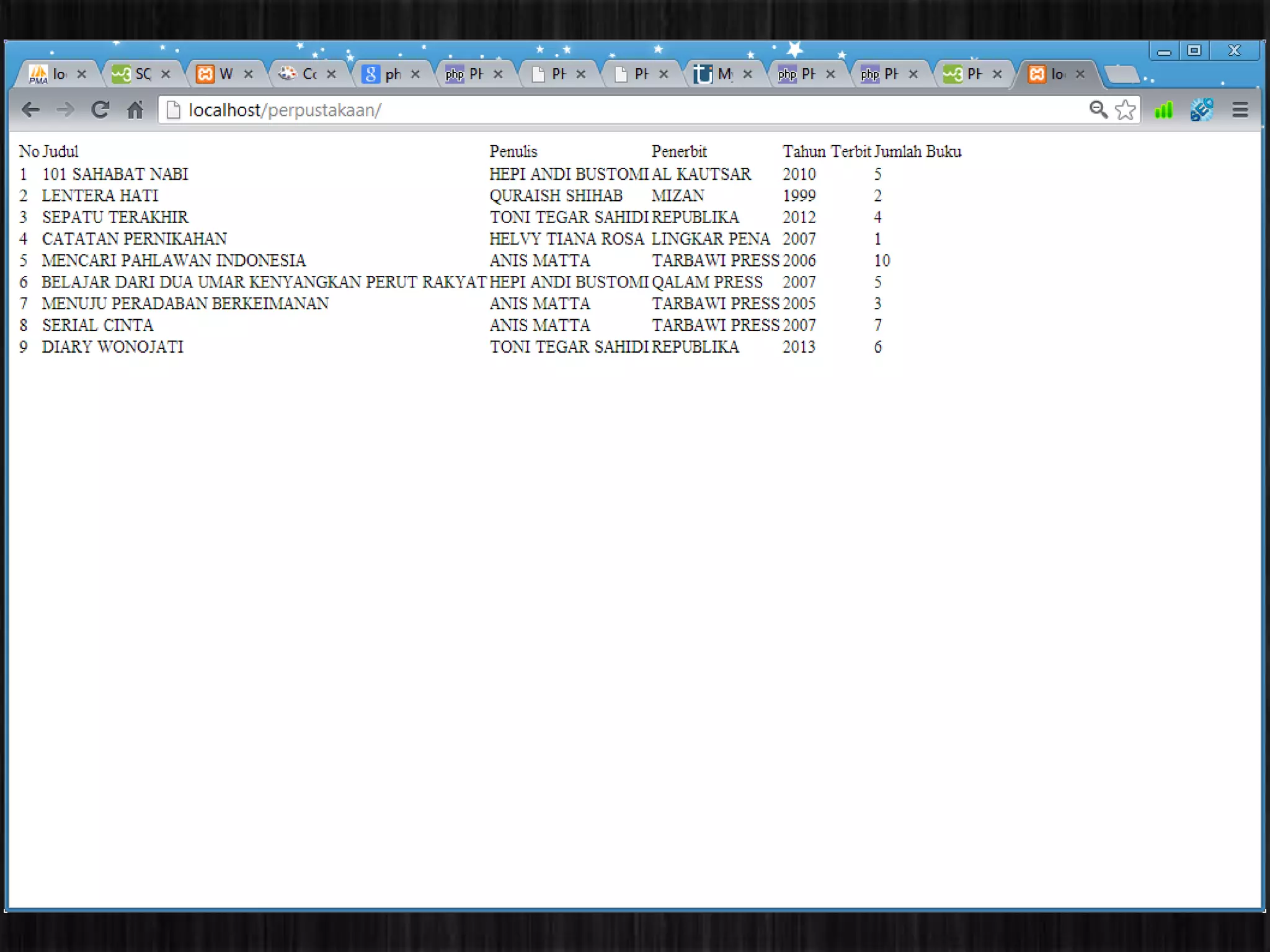Screen dimensions: 1270x952
Task: Click the Forward navigation arrow
Action: (x=64, y=110)
